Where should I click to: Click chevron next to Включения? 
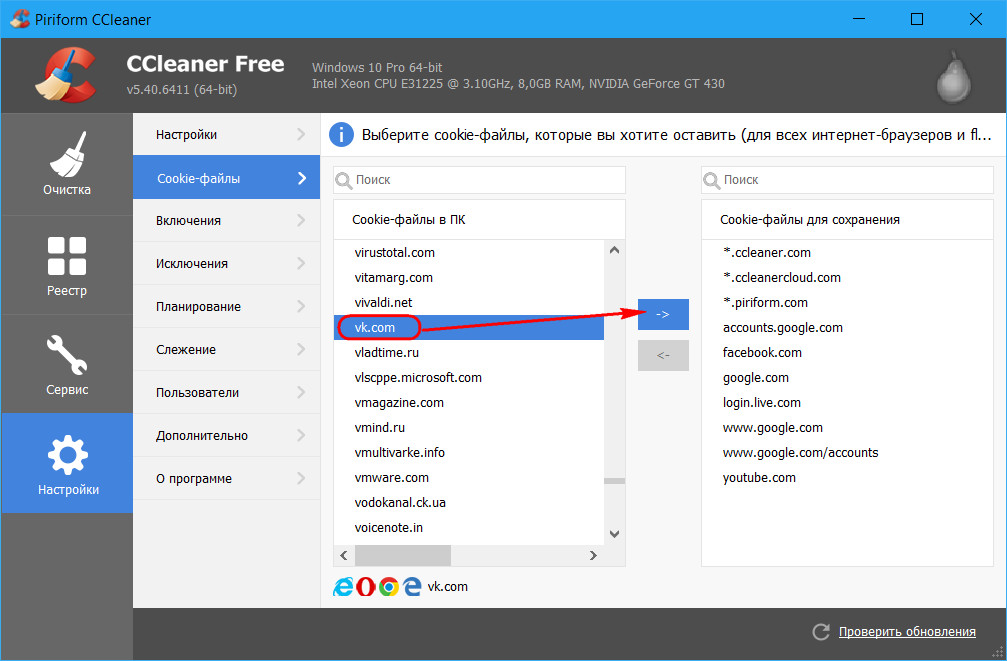(x=301, y=220)
